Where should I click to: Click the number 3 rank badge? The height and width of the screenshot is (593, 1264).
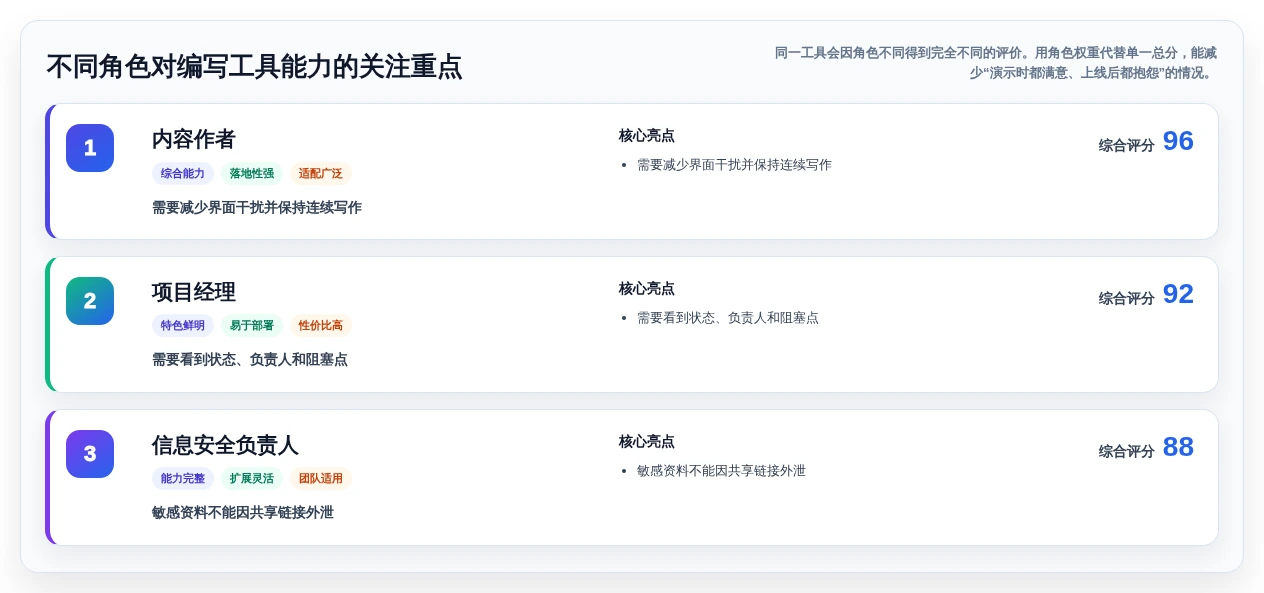point(90,454)
